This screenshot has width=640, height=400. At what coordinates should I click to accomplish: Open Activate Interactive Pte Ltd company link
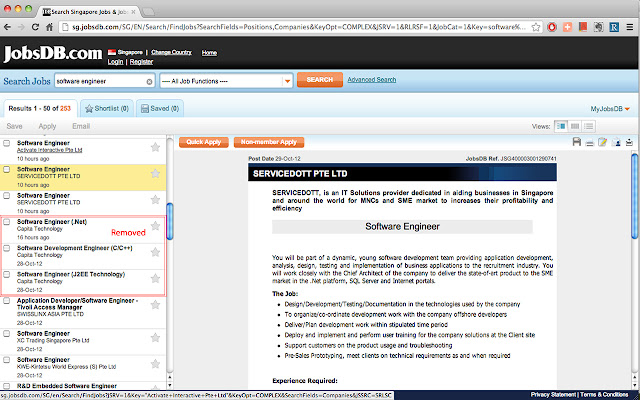pos(49,150)
